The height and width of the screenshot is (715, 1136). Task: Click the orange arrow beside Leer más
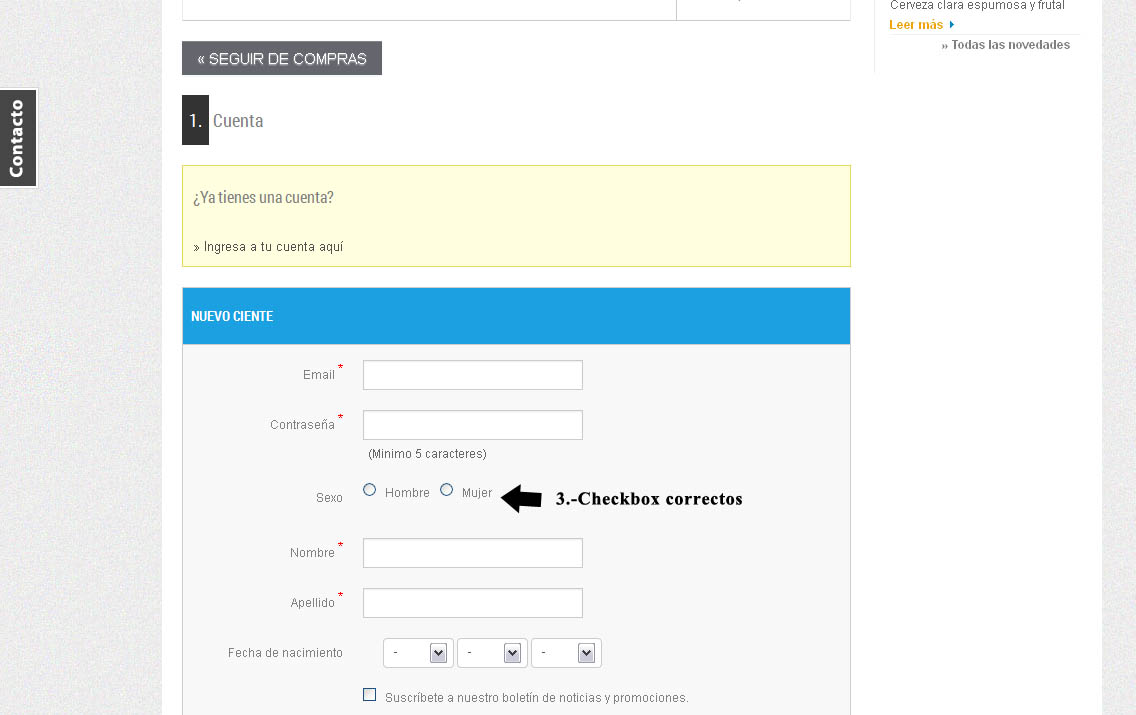point(952,25)
